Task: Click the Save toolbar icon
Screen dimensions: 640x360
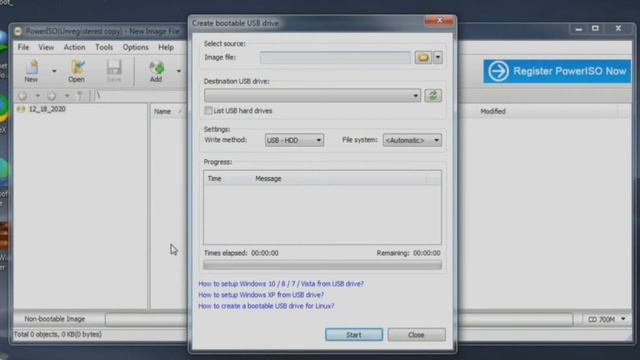Action: (114, 71)
